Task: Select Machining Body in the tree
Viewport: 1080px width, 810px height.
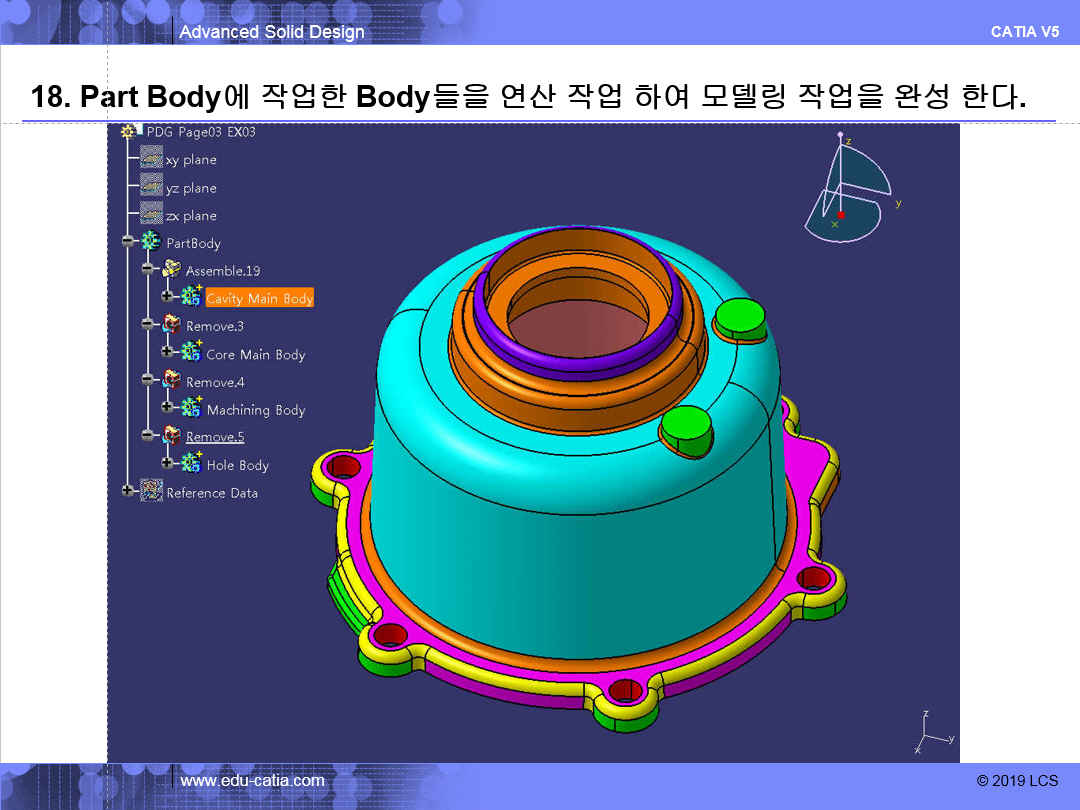Action: pyautogui.click(x=255, y=410)
